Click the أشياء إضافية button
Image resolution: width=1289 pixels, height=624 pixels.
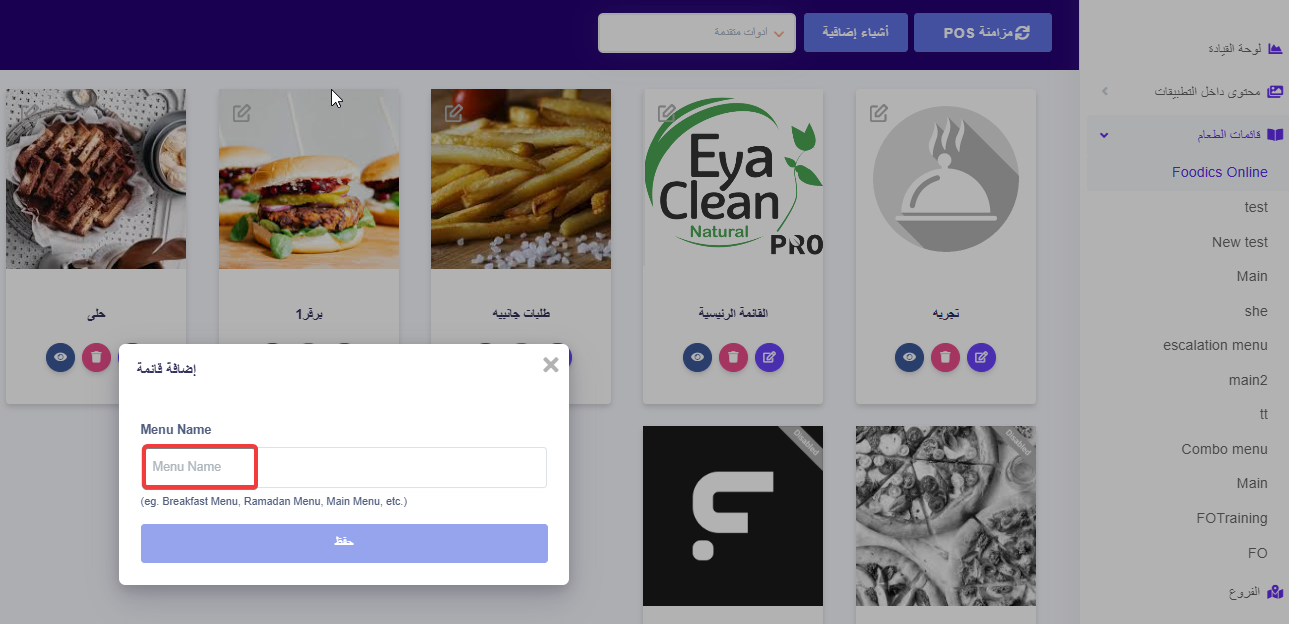(x=856, y=32)
